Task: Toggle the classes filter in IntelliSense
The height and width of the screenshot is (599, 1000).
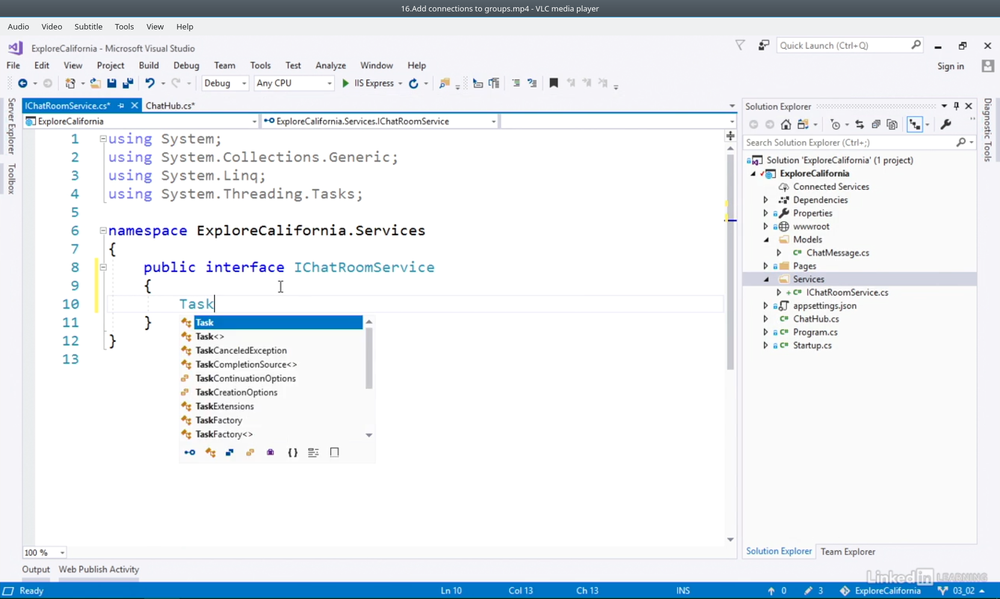Action: 210,452
